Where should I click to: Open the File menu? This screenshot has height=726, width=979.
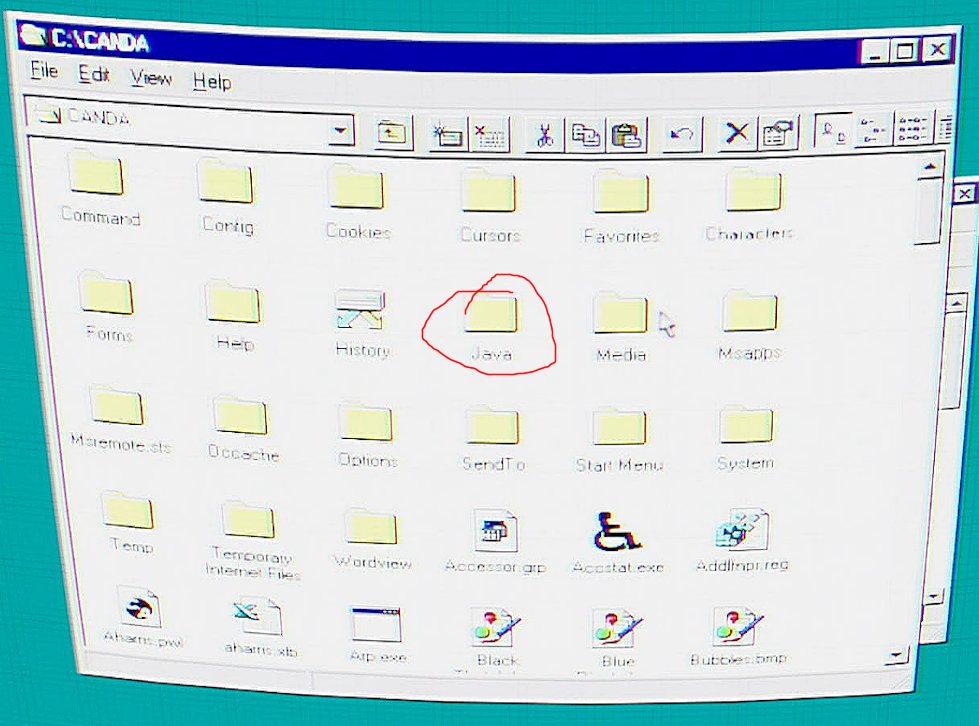point(44,71)
